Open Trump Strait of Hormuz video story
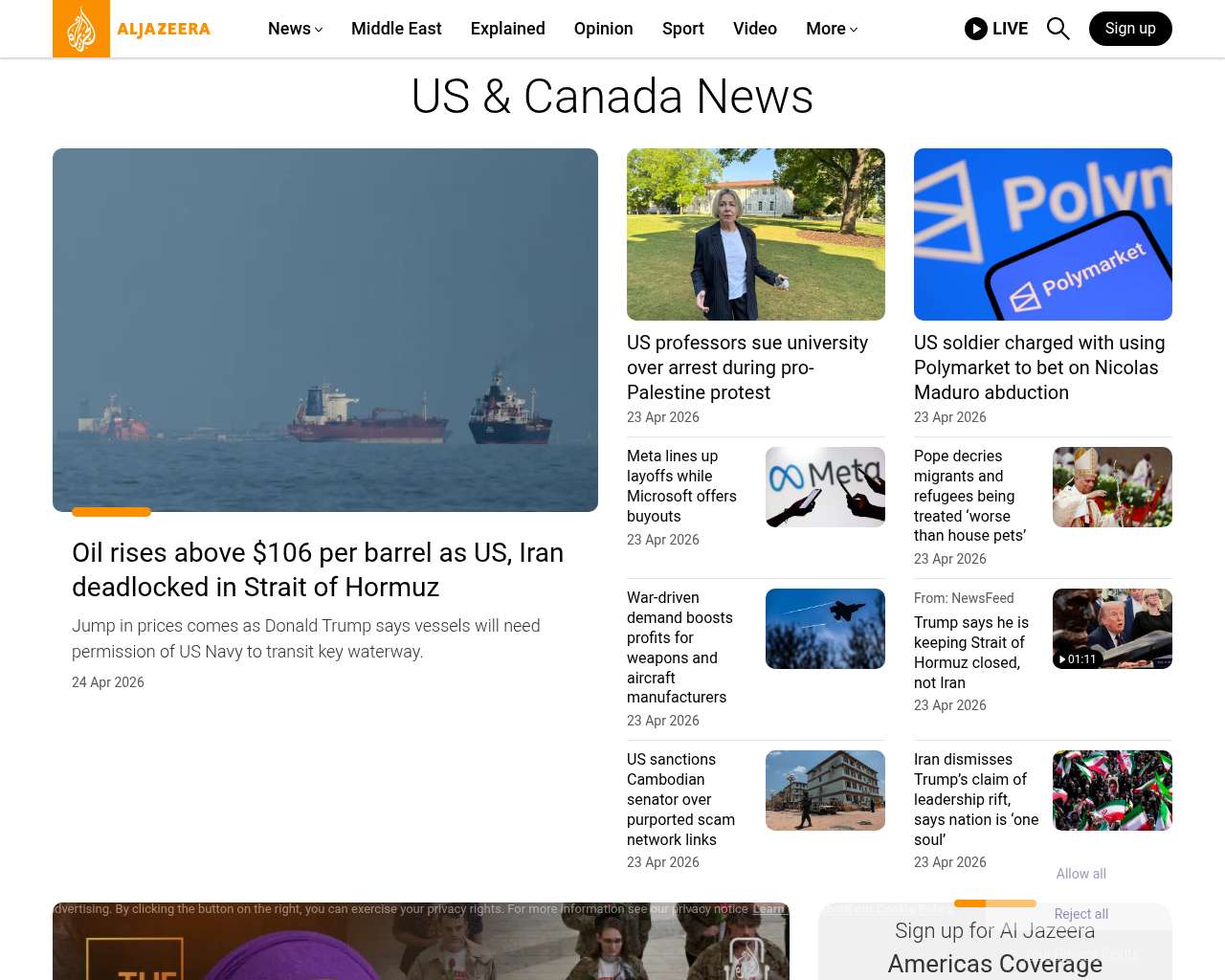 coord(971,652)
